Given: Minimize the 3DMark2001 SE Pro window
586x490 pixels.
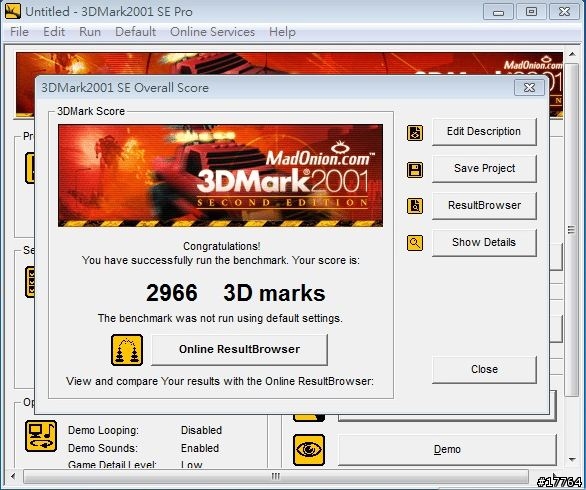Looking at the screenshot, I should pos(498,12).
